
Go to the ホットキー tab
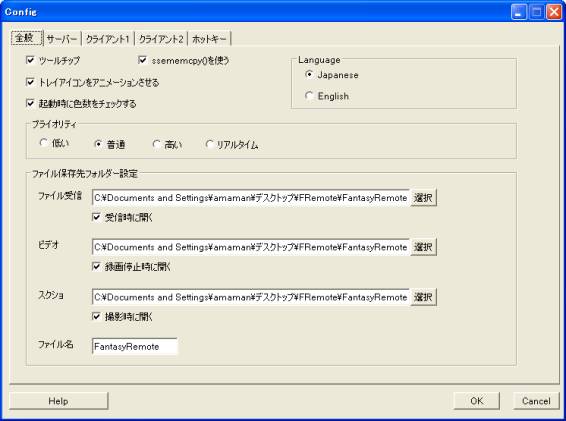click(x=209, y=39)
